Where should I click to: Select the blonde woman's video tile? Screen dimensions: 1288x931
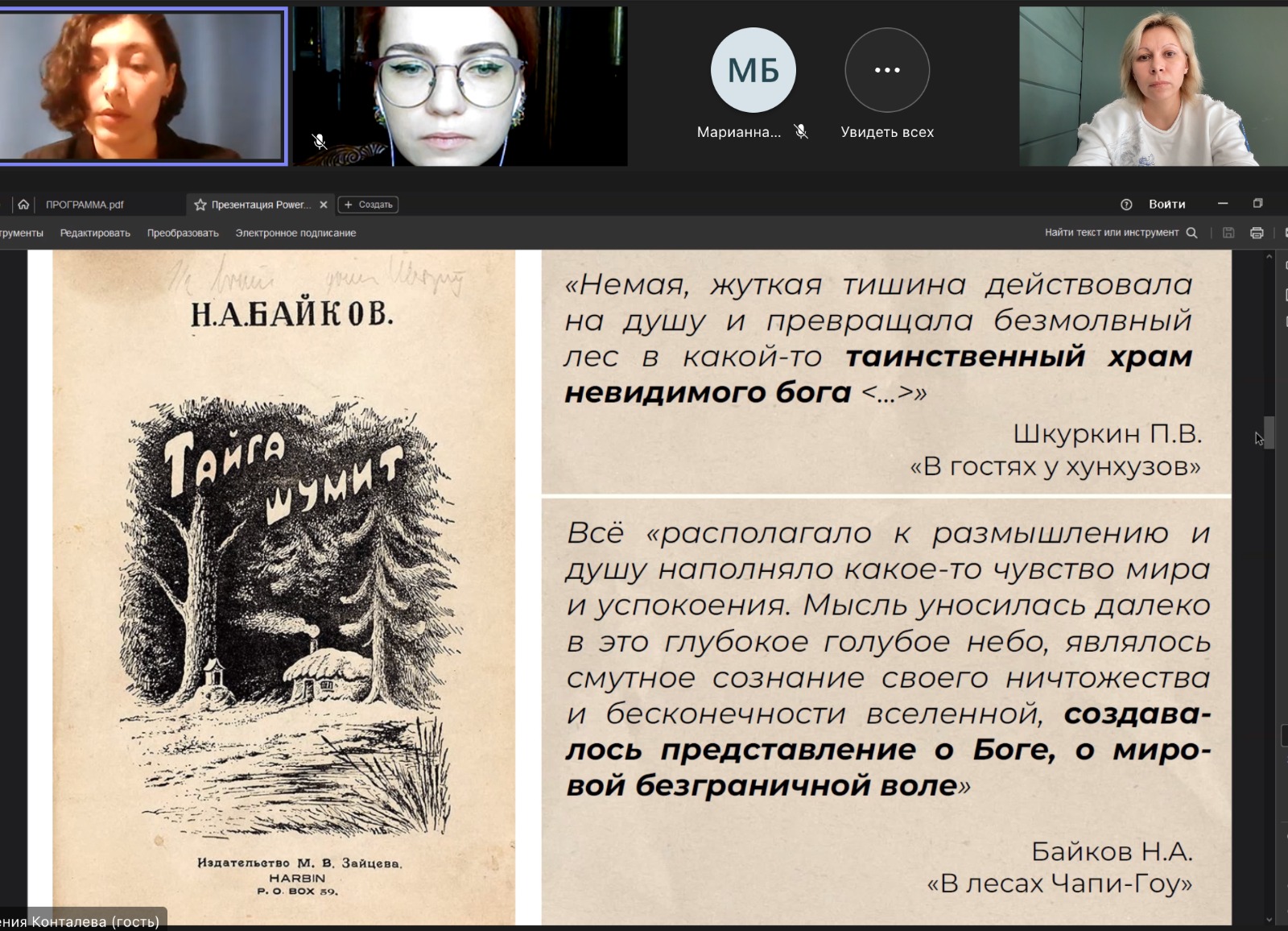coord(1154,86)
